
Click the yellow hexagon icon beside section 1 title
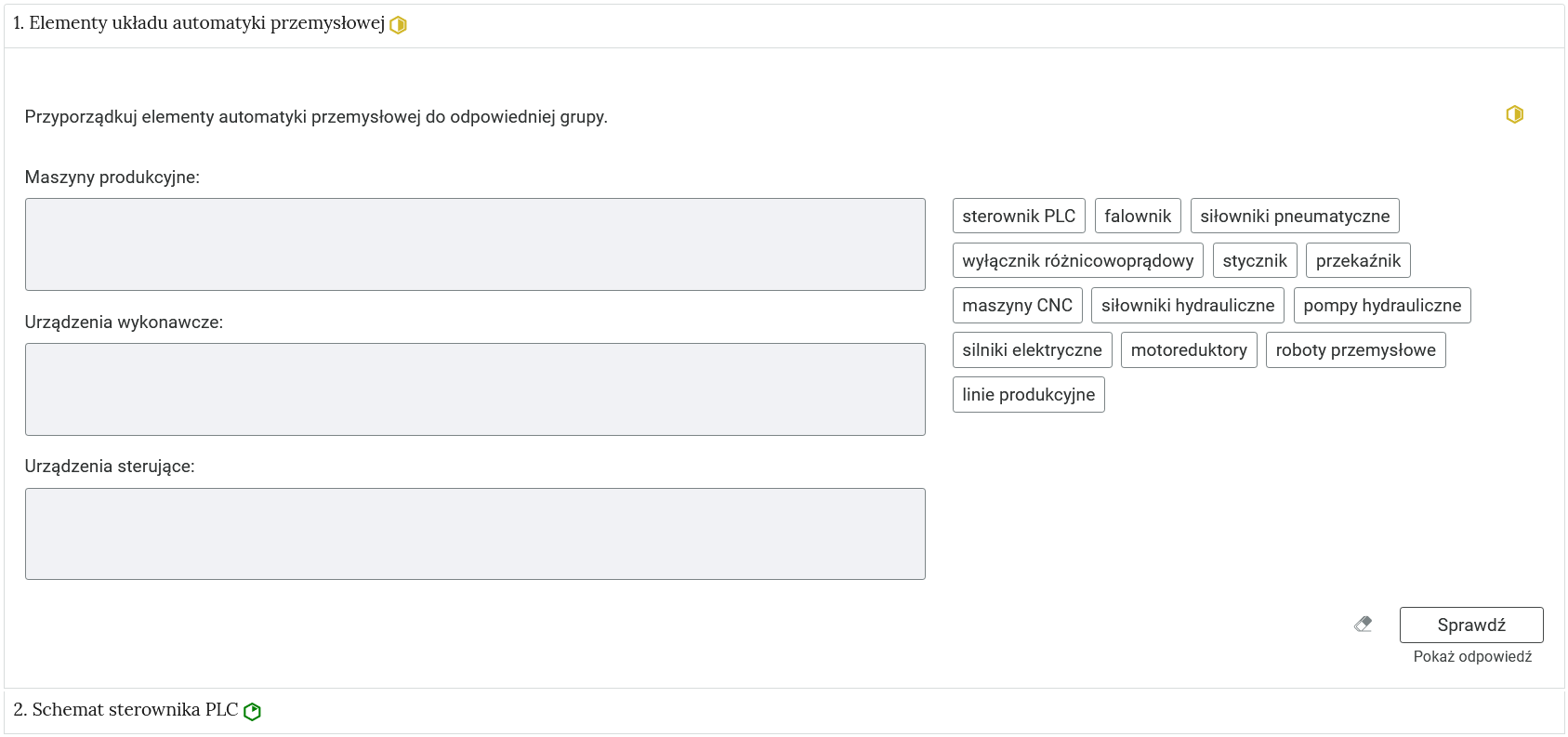pyautogui.click(x=398, y=25)
